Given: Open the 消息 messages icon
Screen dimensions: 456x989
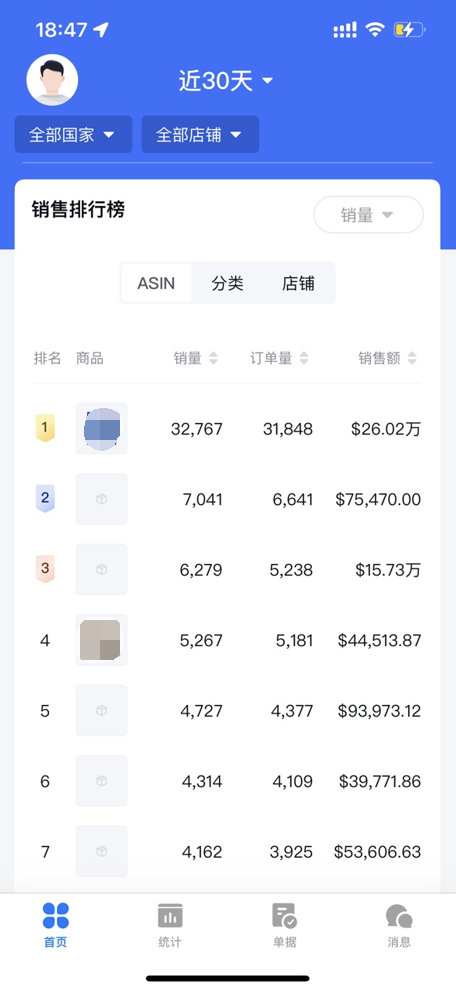Looking at the screenshot, I should point(399,916).
